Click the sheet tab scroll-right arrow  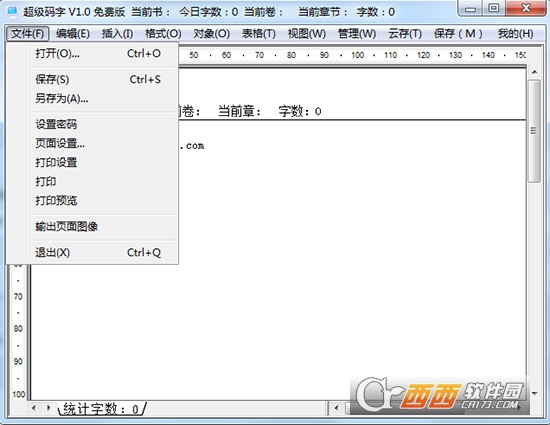point(48,408)
